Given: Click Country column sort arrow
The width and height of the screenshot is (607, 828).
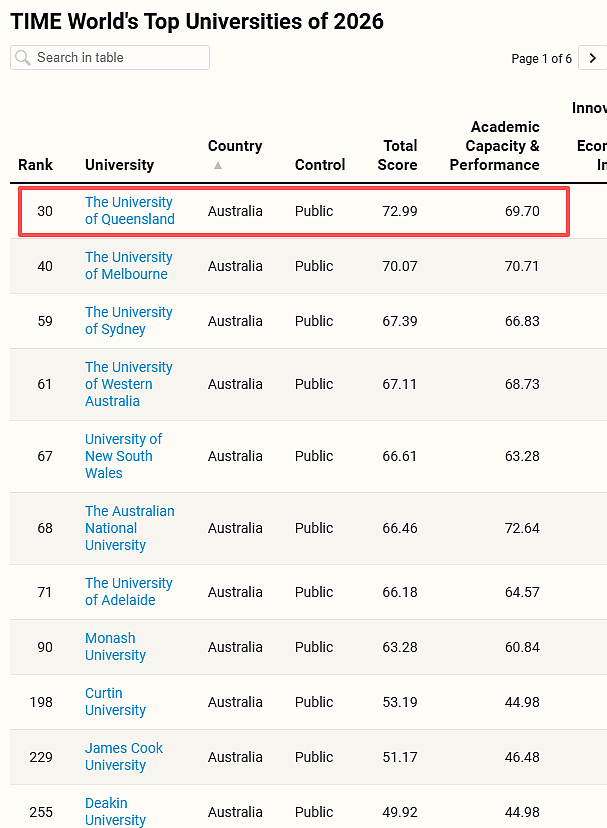Looking at the screenshot, I should click(218, 165).
